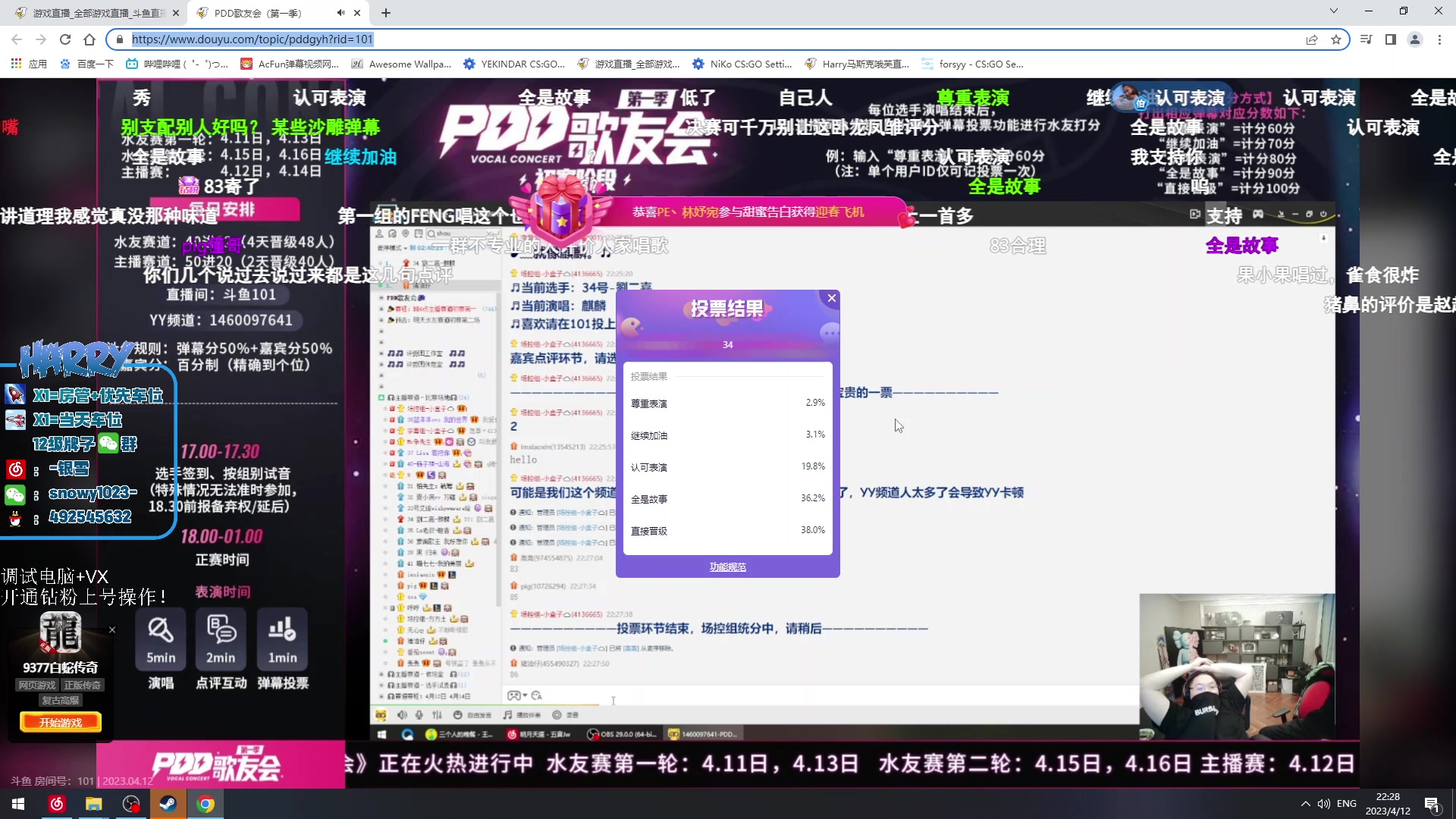Click the 复古高爆 tag
The image size is (1456, 819).
(61, 700)
